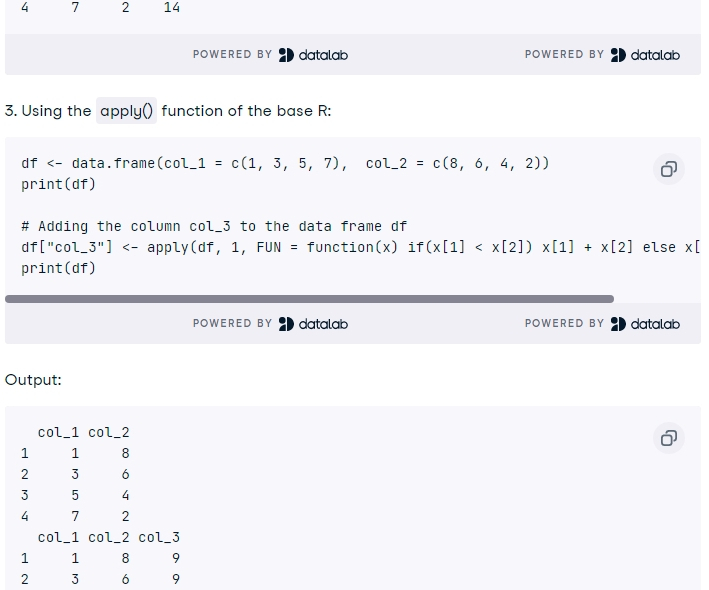Place cursor on the data.frame(col_1 = ...) code line
Viewport: 709px width, 590px height.
[x=285, y=163]
